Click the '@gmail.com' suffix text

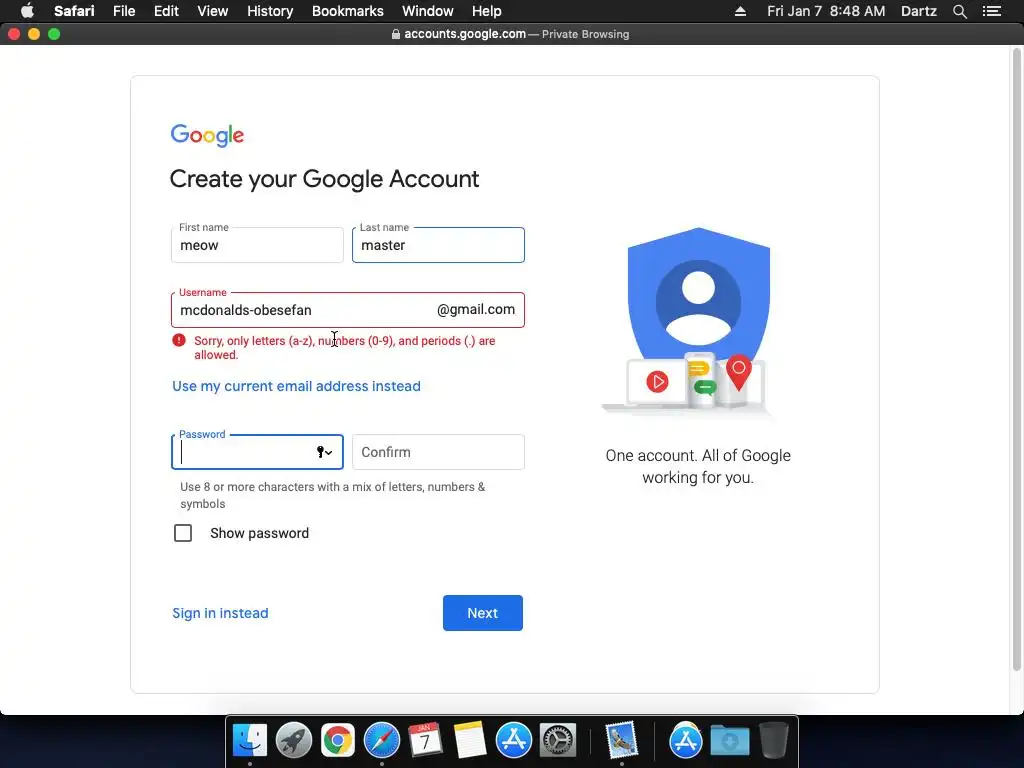(x=475, y=310)
